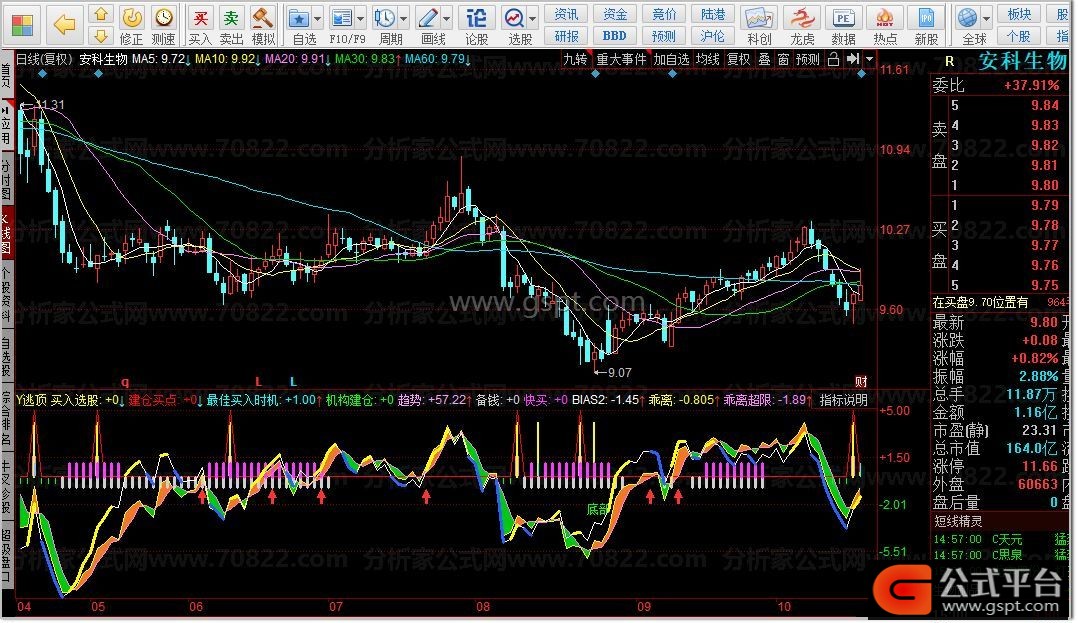Open 模拟 simulated trading gavel icon
The image size is (1078, 623).
point(263,18)
